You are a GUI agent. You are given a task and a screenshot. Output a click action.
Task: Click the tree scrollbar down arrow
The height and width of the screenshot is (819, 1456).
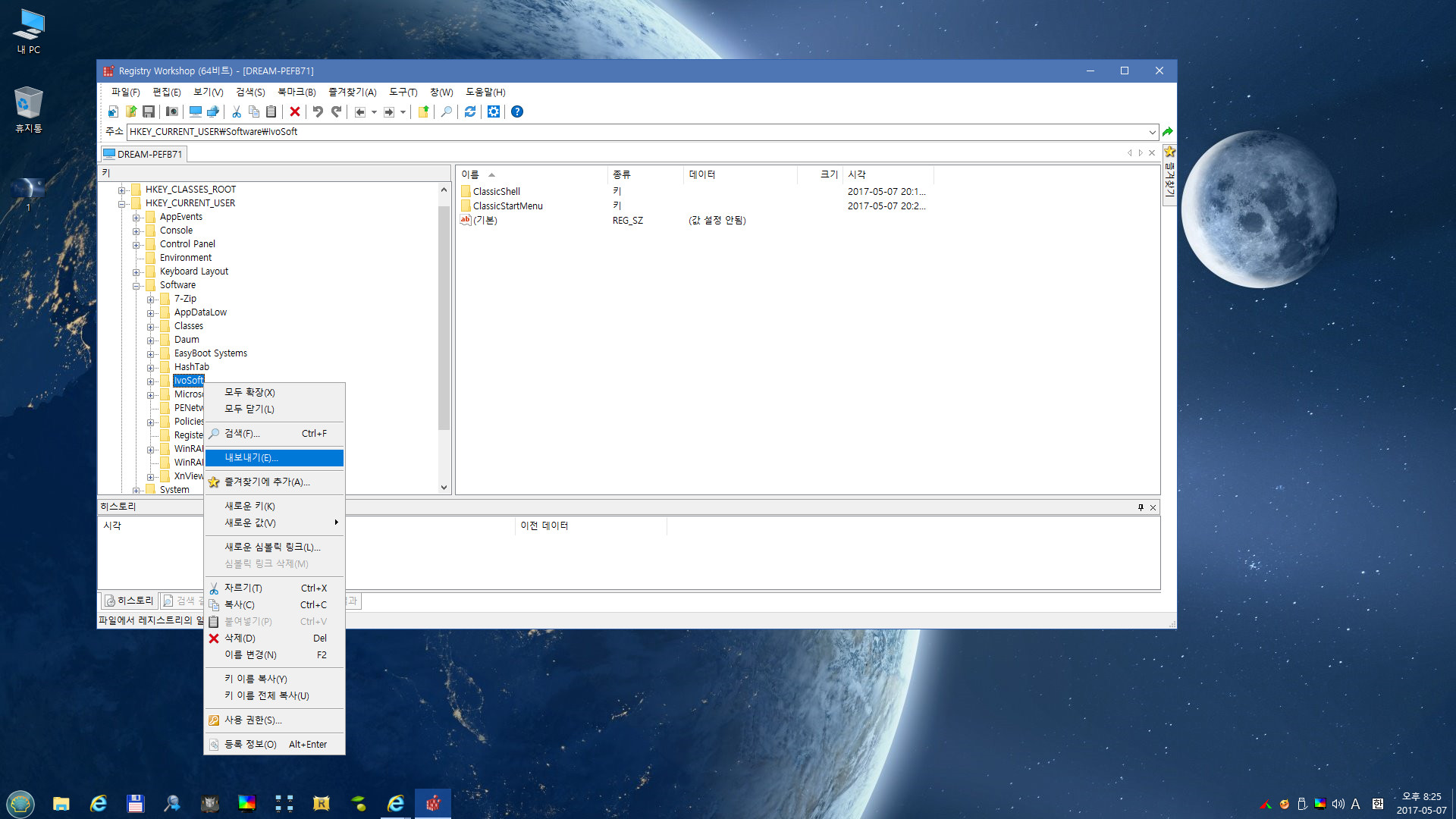(x=444, y=488)
